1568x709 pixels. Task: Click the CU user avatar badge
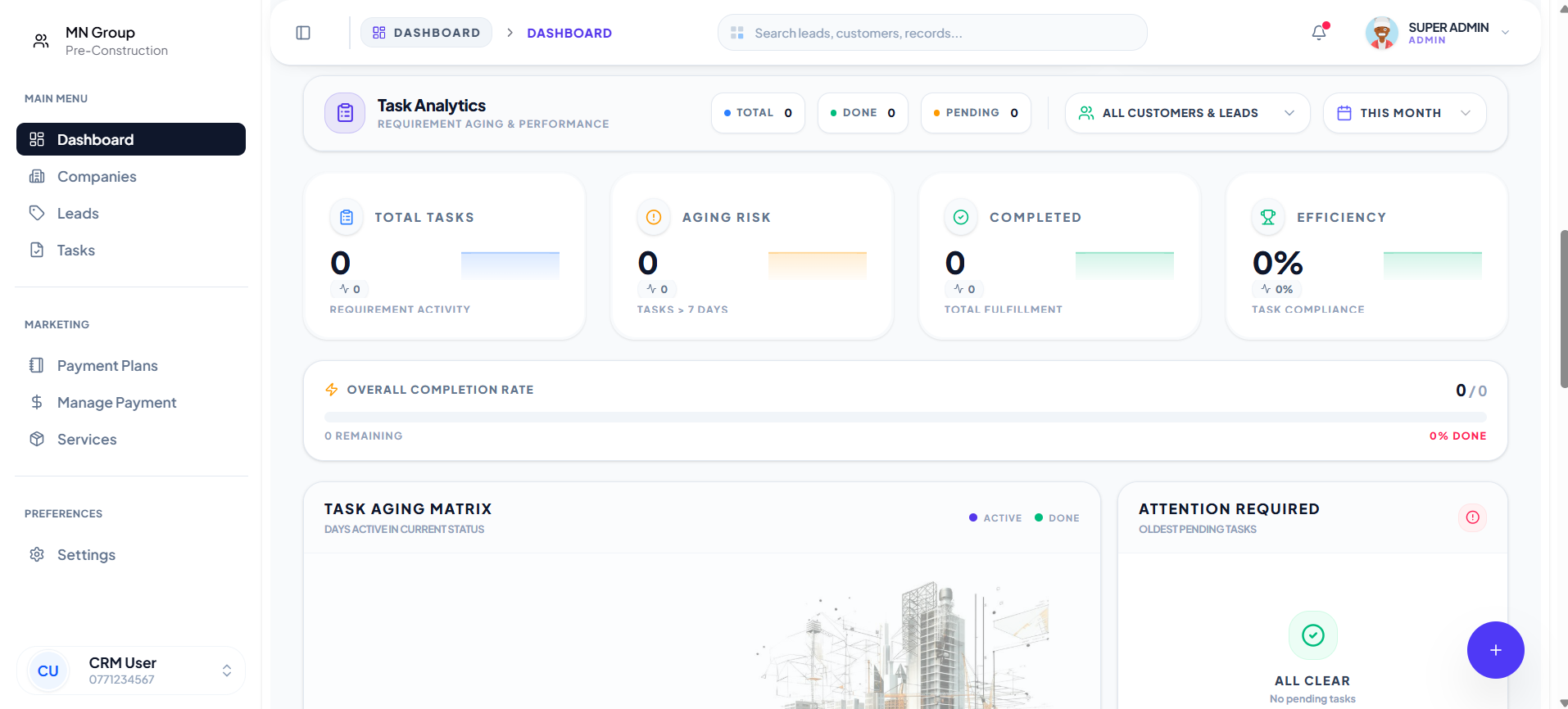(x=48, y=671)
